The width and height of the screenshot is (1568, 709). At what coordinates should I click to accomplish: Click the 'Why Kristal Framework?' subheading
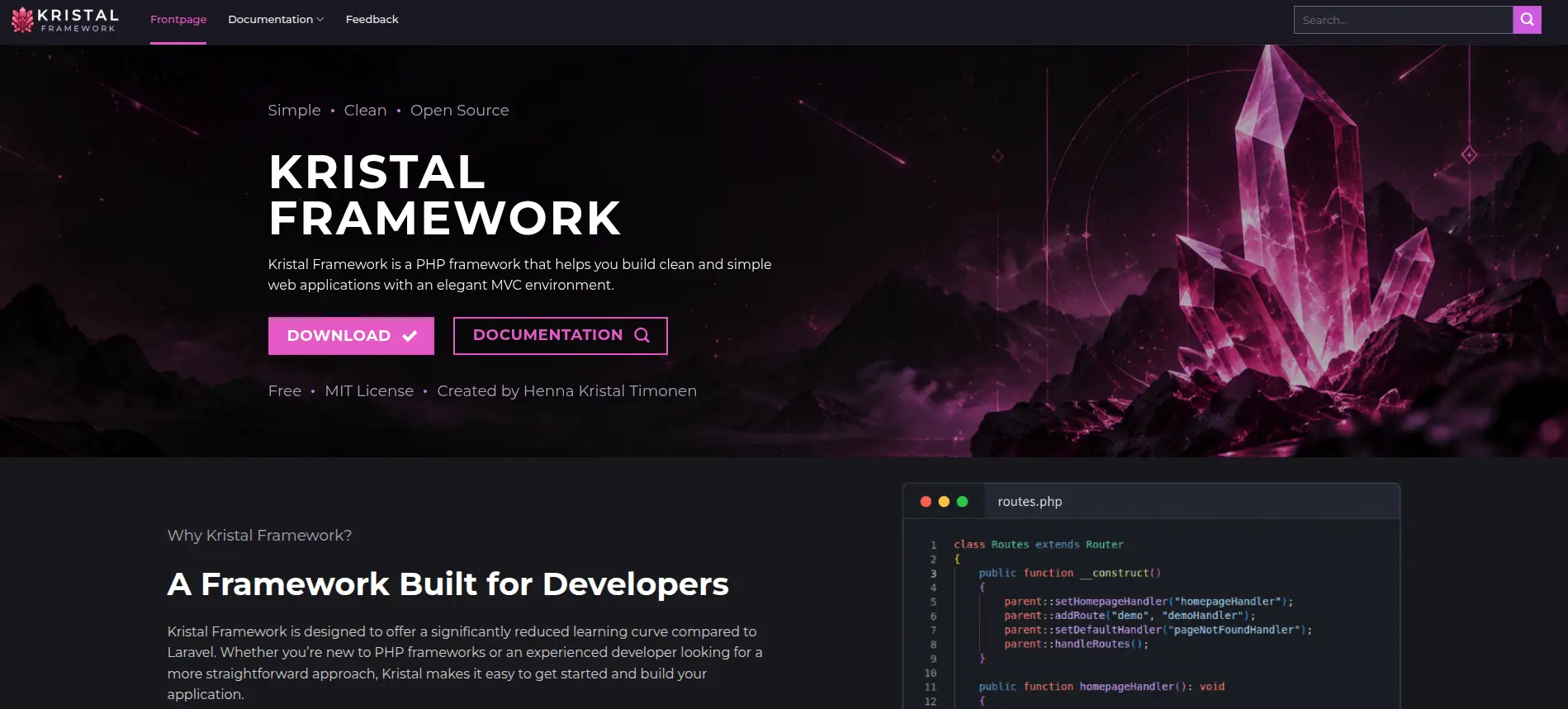(259, 536)
